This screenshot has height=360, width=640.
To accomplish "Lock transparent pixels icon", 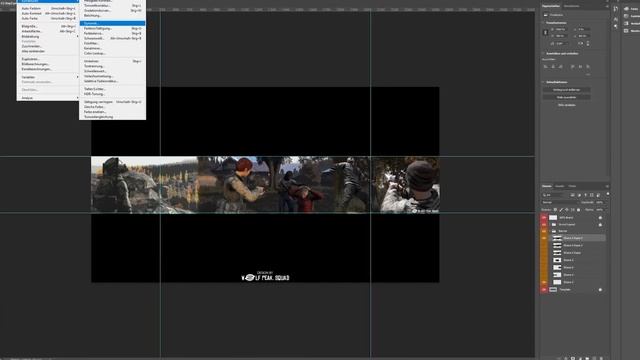I will 555,210.
